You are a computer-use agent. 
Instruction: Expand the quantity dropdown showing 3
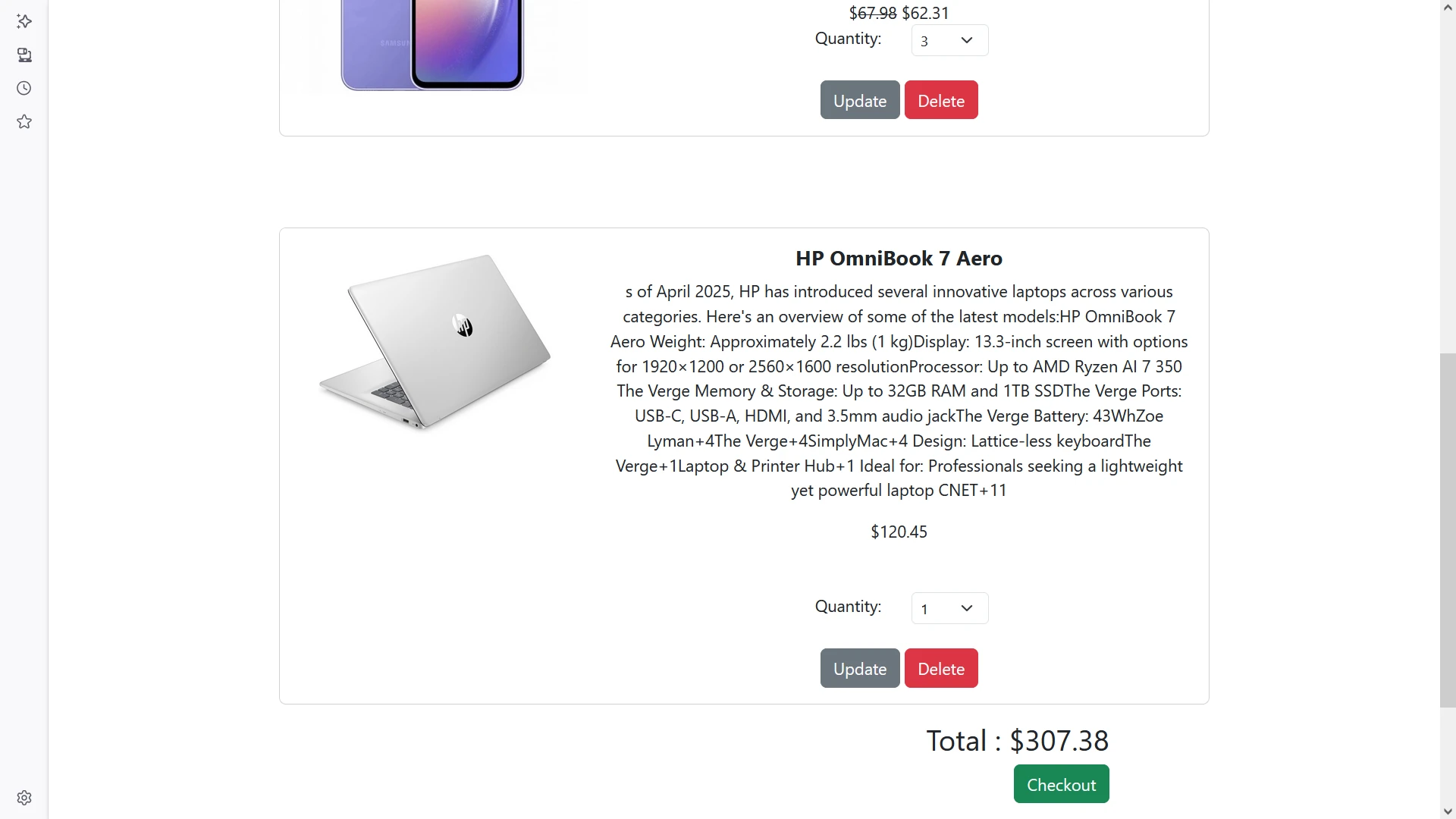(949, 40)
